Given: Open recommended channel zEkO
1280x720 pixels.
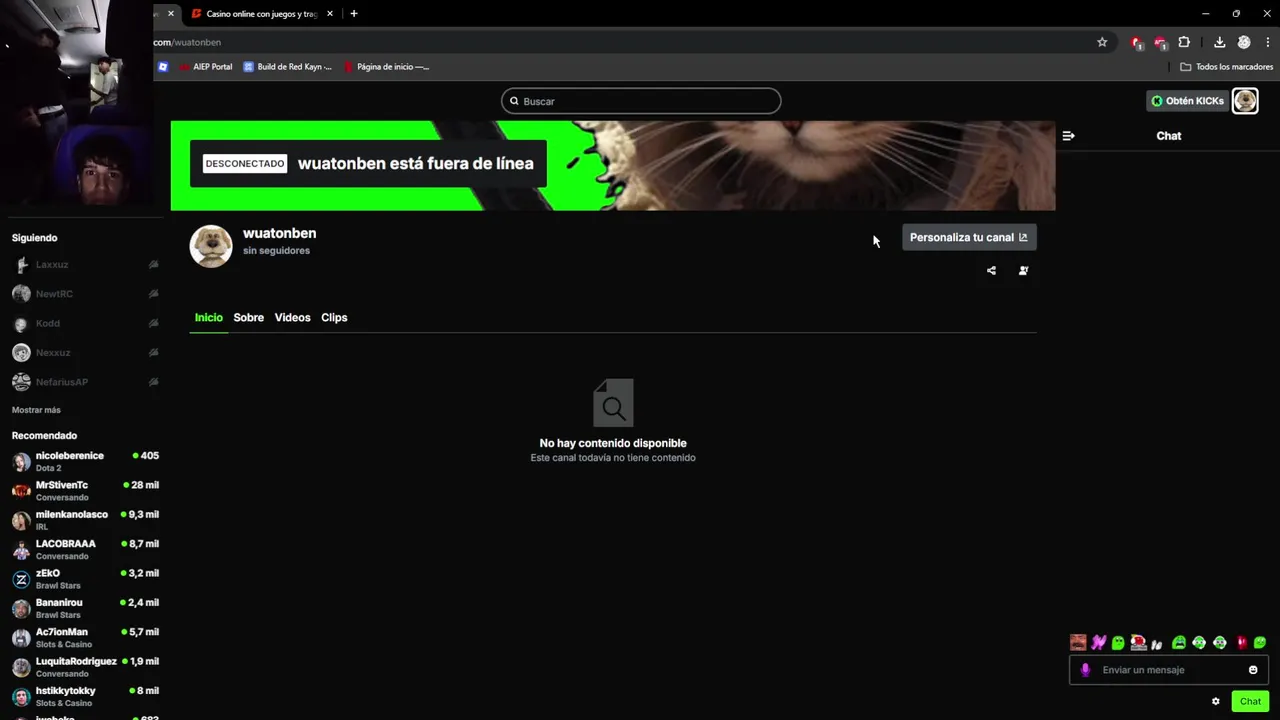Looking at the screenshot, I should [85, 579].
